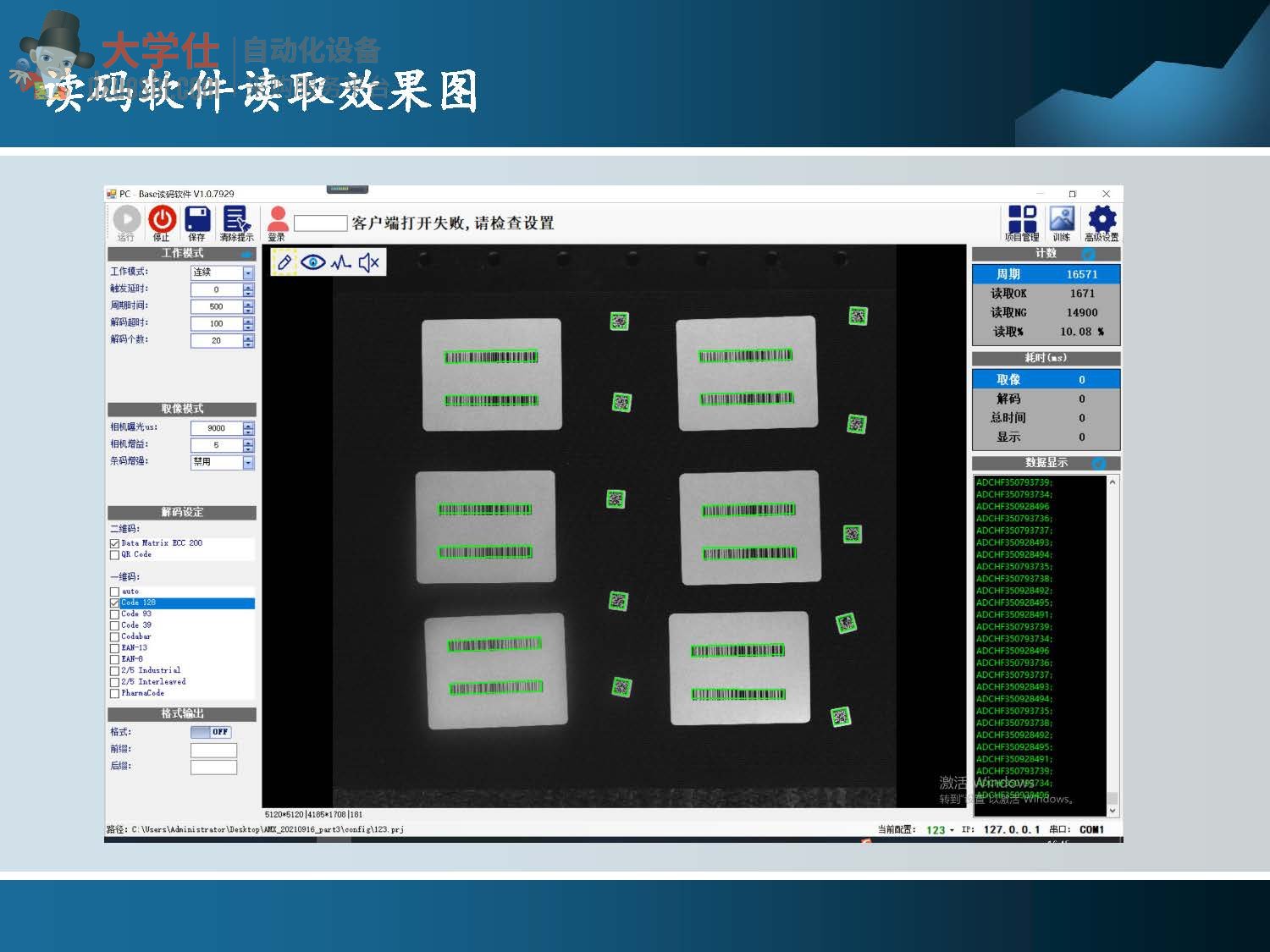Enable the Code 39 checkbox

point(114,625)
